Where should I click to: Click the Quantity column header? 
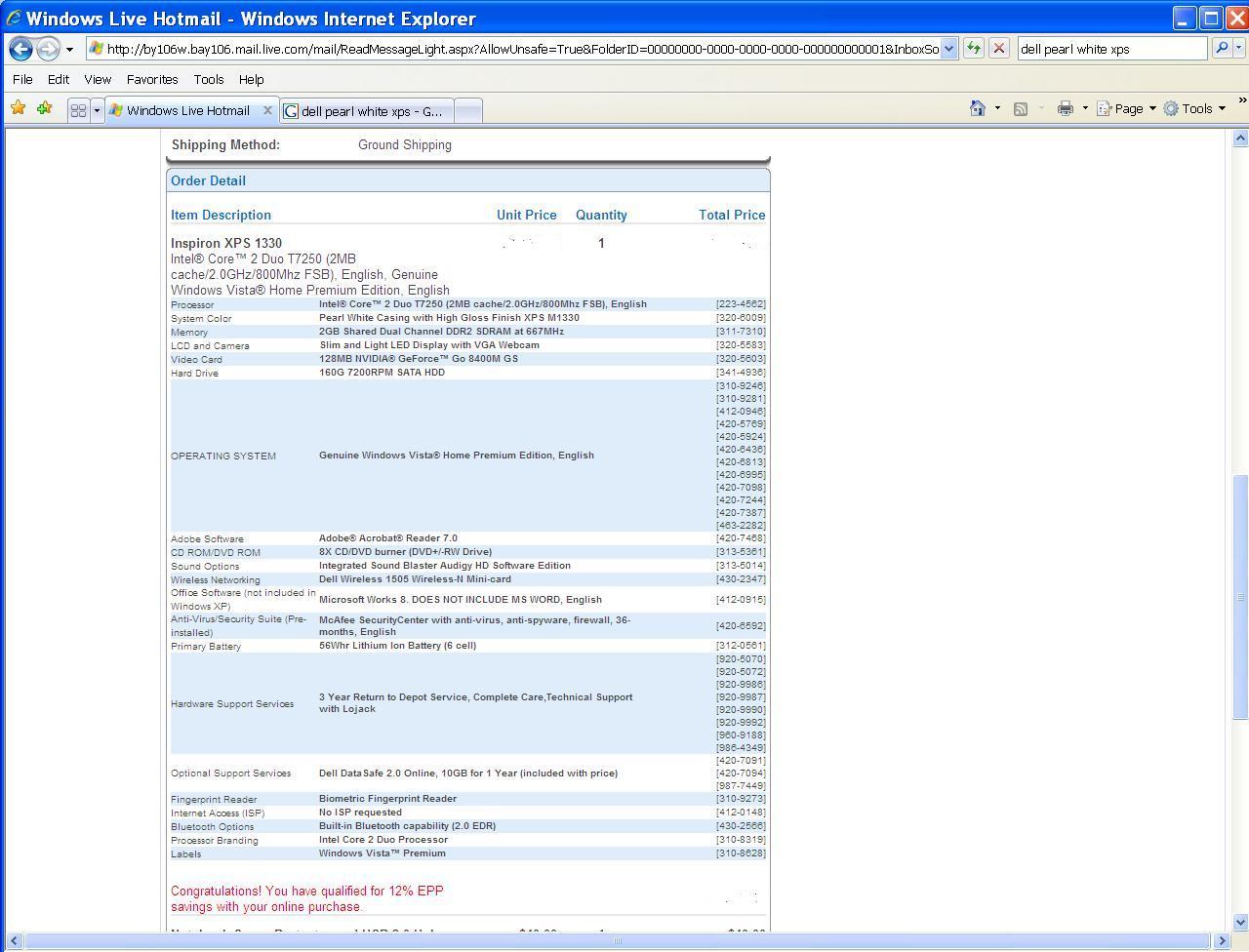(601, 215)
